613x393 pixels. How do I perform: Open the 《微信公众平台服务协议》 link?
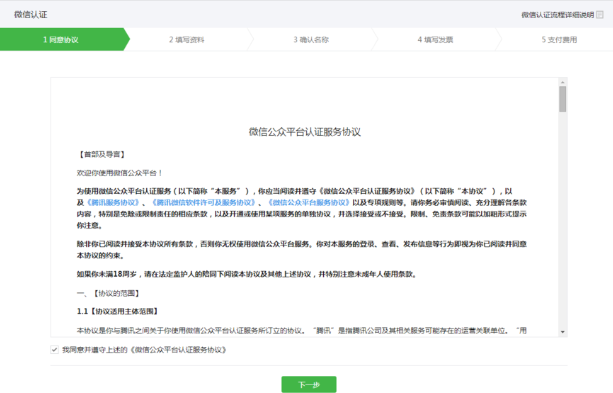[x=309, y=203]
